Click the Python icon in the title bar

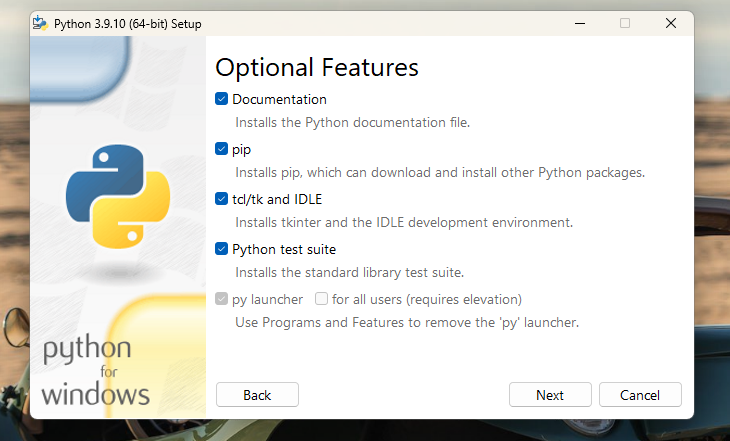pos(42,23)
